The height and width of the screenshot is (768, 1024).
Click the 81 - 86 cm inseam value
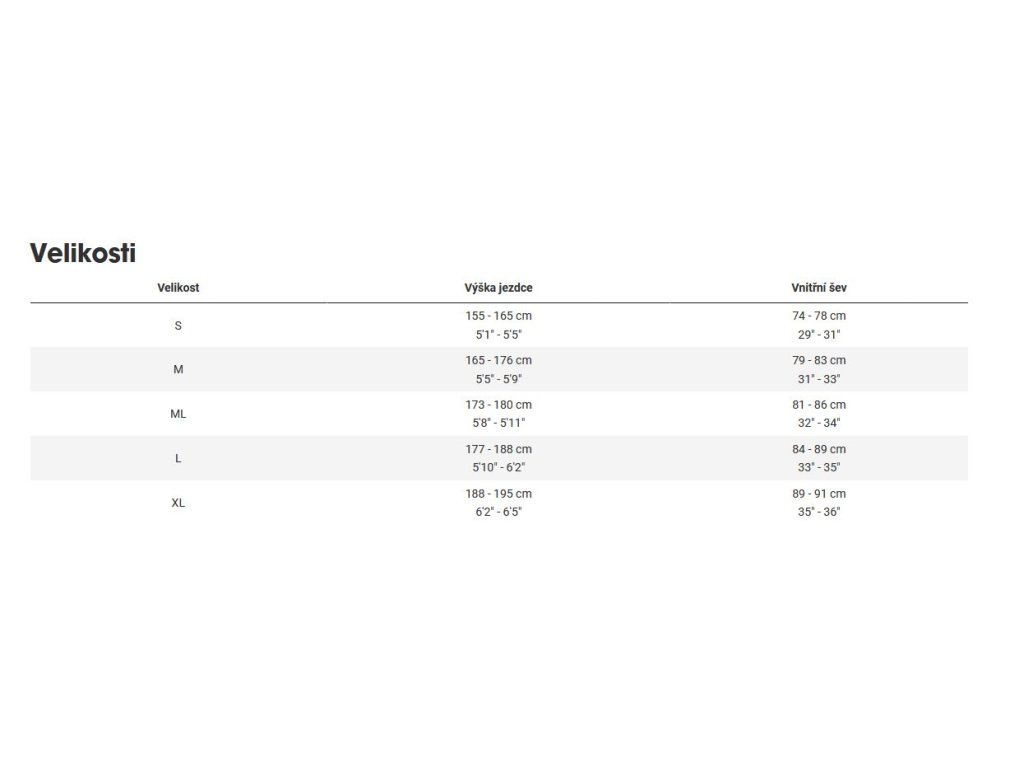(x=818, y=405)
